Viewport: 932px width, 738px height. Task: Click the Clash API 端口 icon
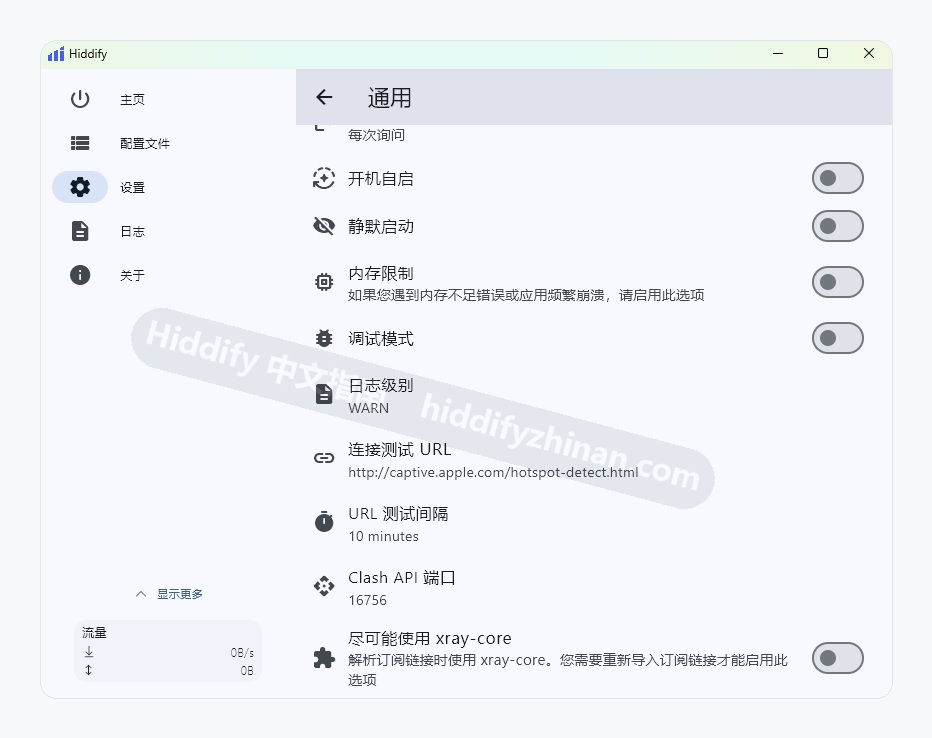click(324, 586)
